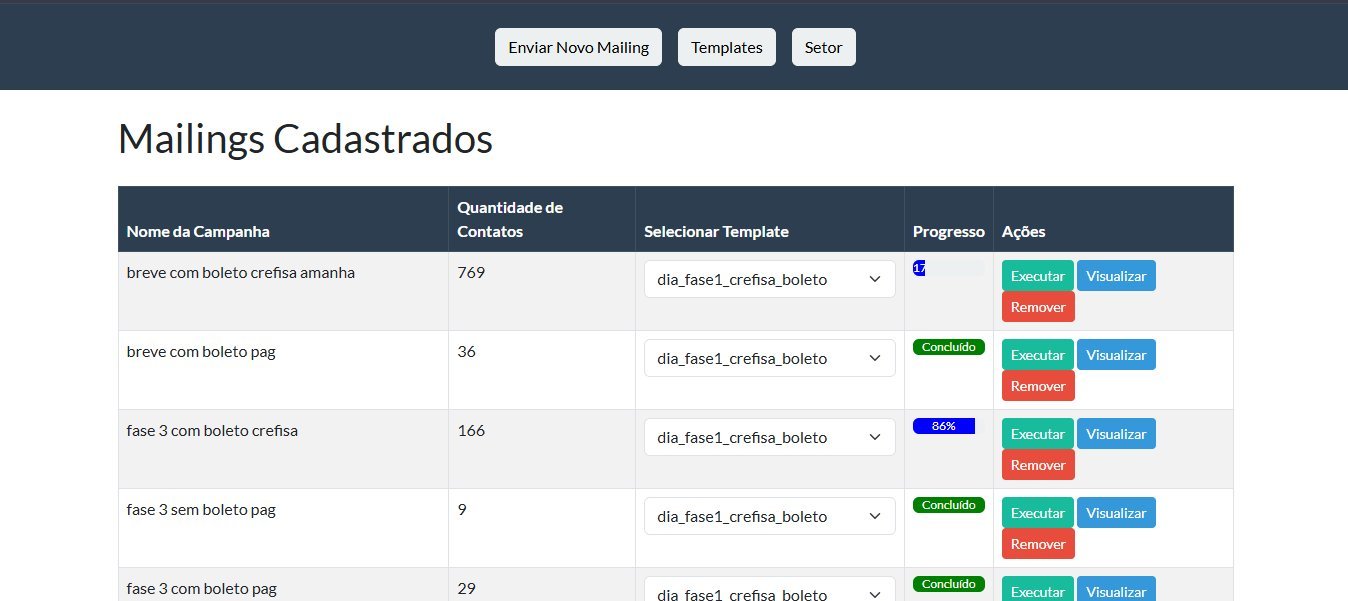Open the template dropdown for breve com boleto pag
The height and width of the screenshot is (601, 1348).
pyautogui.click(x=769, y=358)
